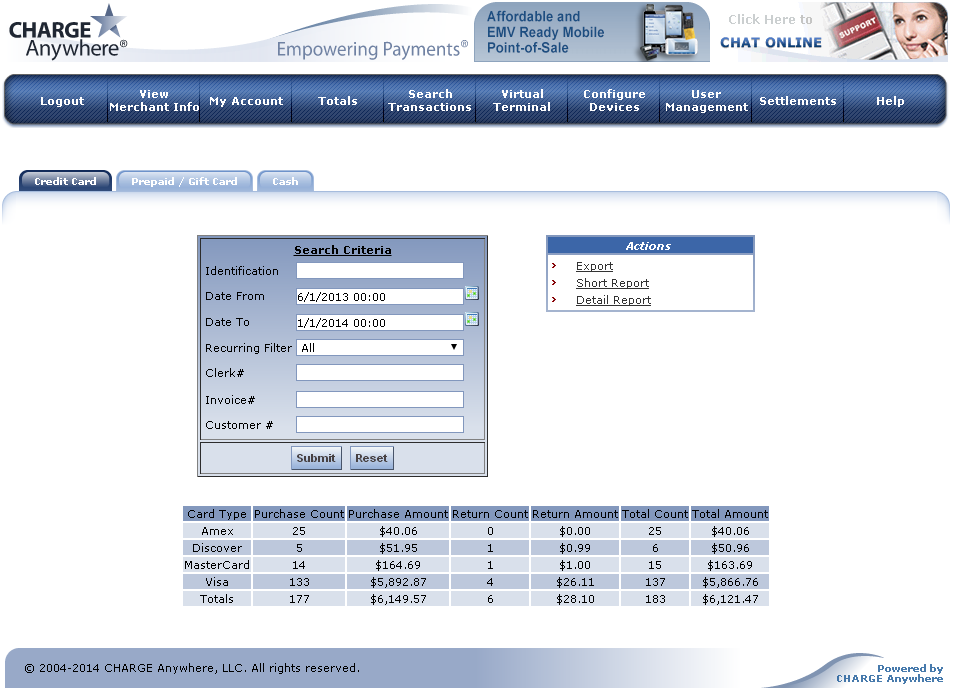The image size is (963, 690).
Task: Open Search Transactions in navigation bar
Action: 430,101
